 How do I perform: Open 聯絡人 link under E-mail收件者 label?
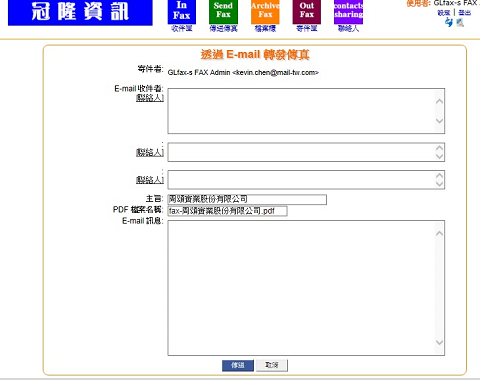(150, 98)
